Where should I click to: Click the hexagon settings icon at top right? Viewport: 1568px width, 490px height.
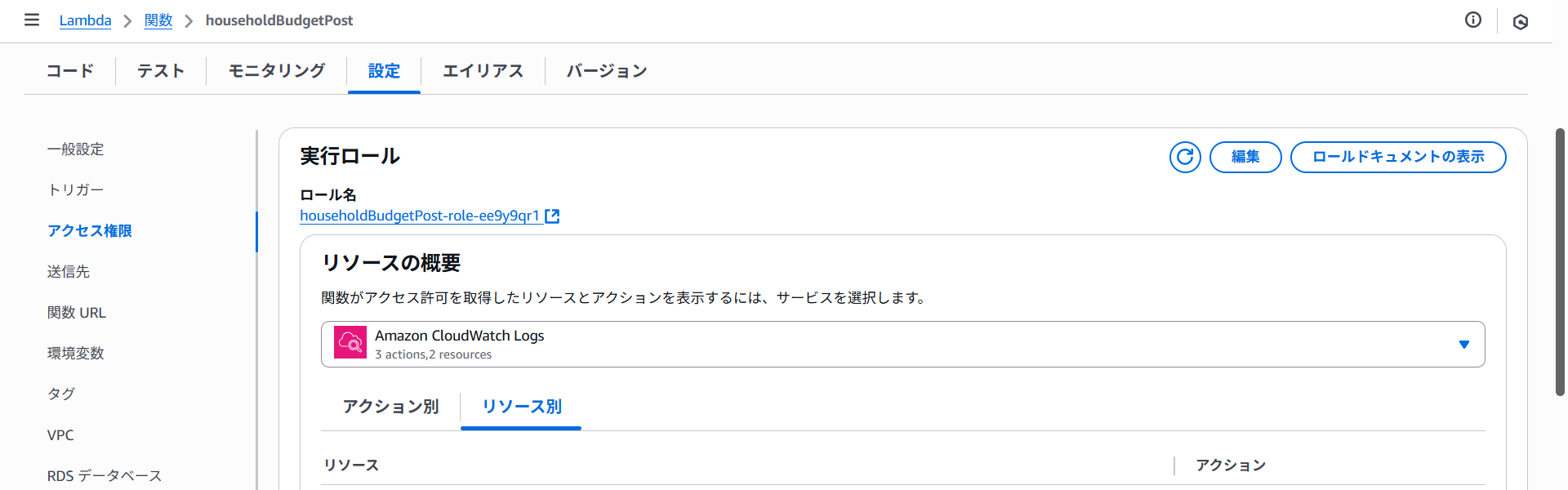pos(1520,22)
